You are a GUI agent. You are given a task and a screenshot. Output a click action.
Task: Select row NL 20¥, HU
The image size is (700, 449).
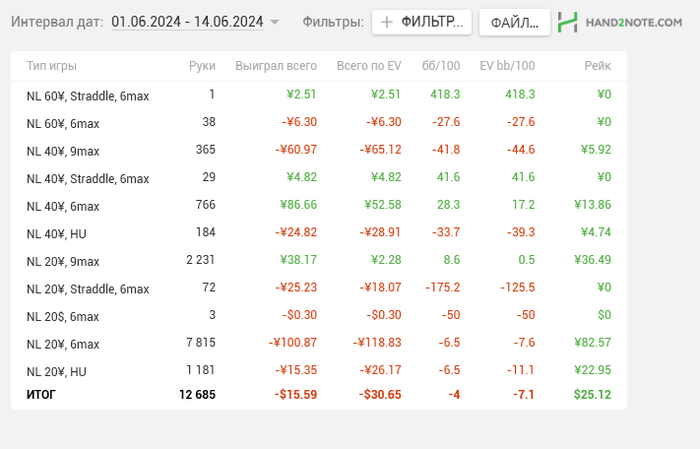319,371
